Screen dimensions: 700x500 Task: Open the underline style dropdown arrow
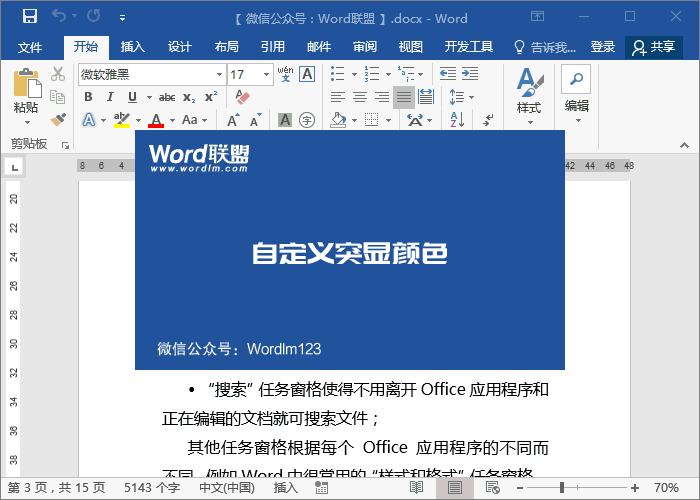[149, 97]
